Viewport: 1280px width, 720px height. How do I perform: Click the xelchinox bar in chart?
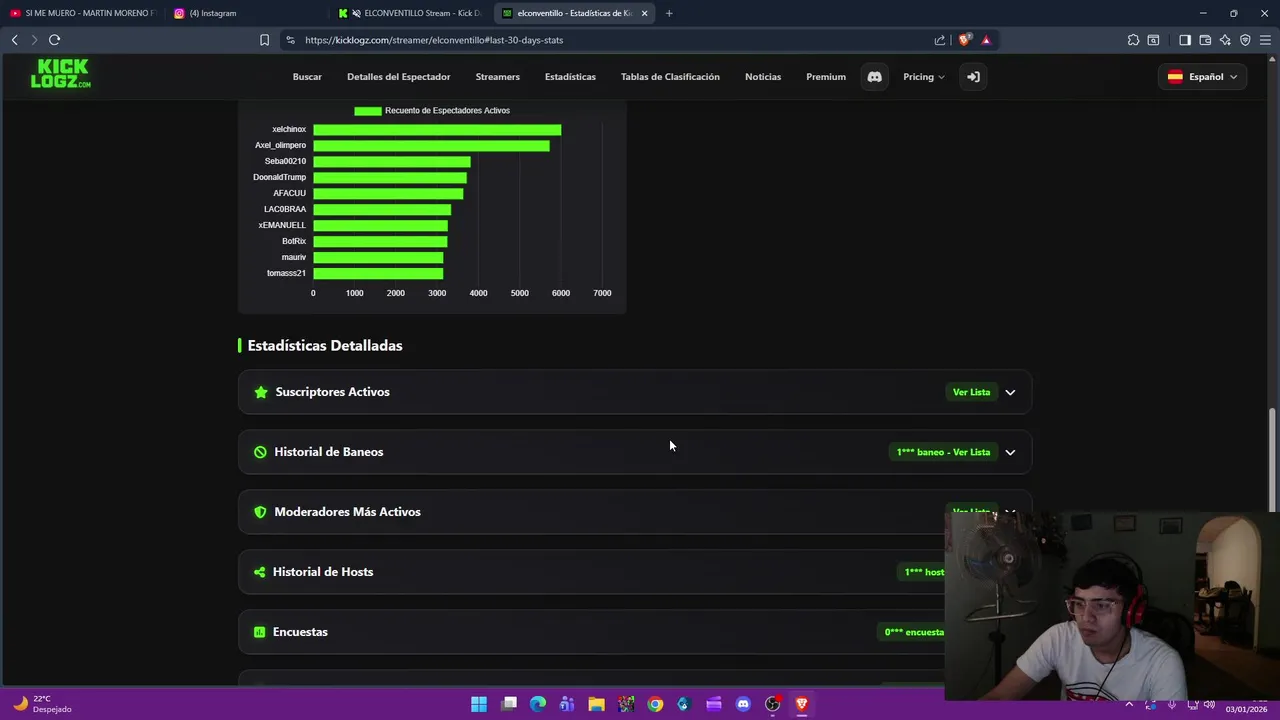(437, 129)
